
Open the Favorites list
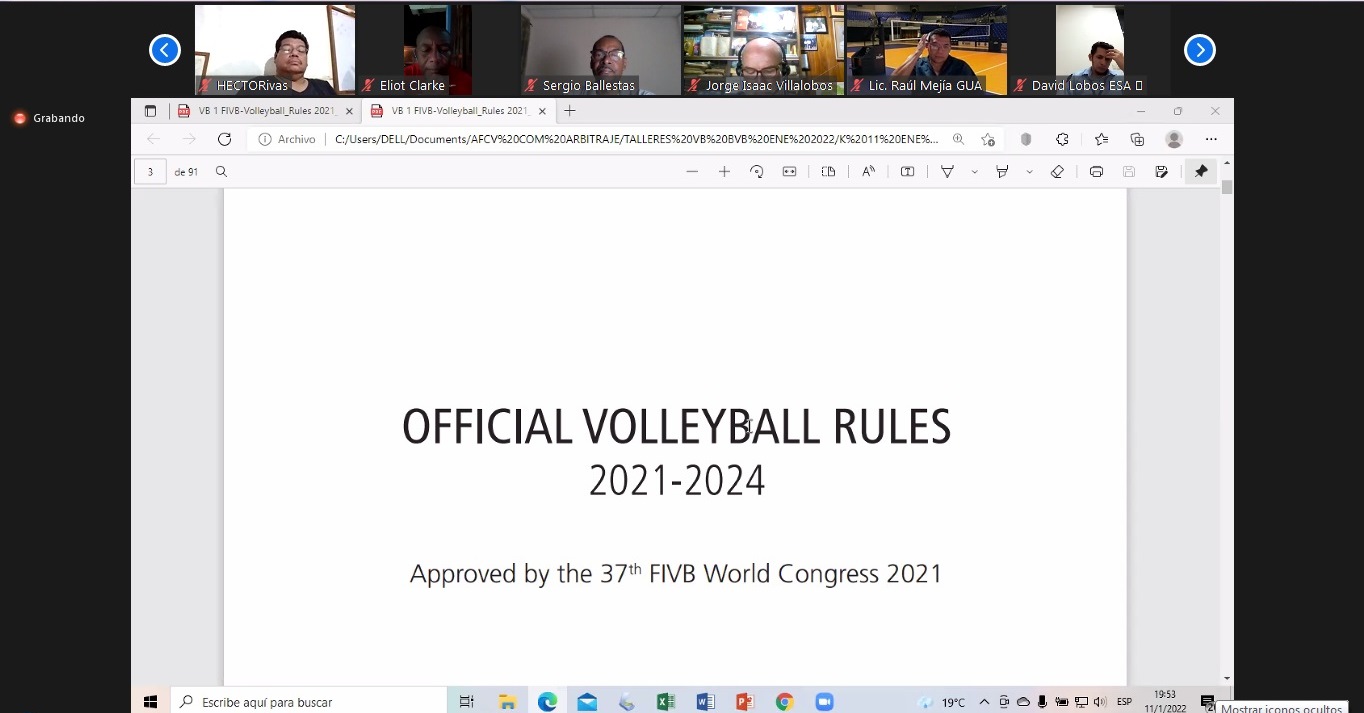1101,139
